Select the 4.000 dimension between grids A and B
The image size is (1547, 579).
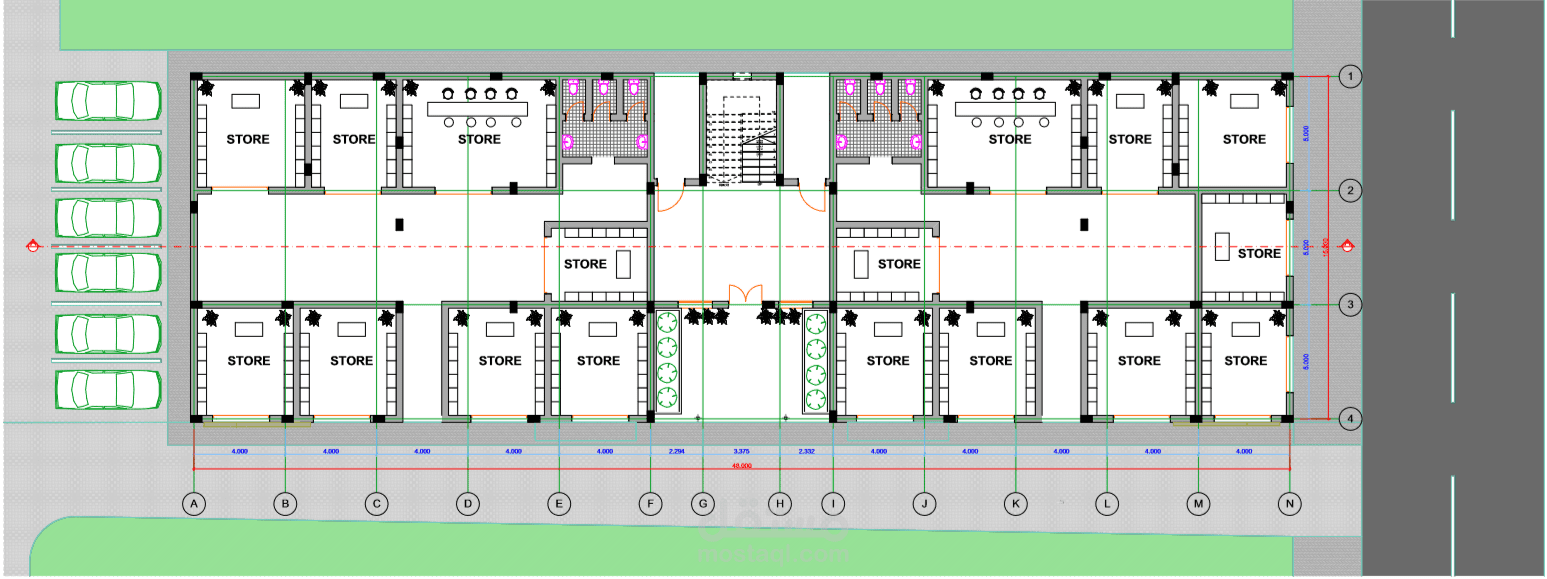(x=239, y=452)
